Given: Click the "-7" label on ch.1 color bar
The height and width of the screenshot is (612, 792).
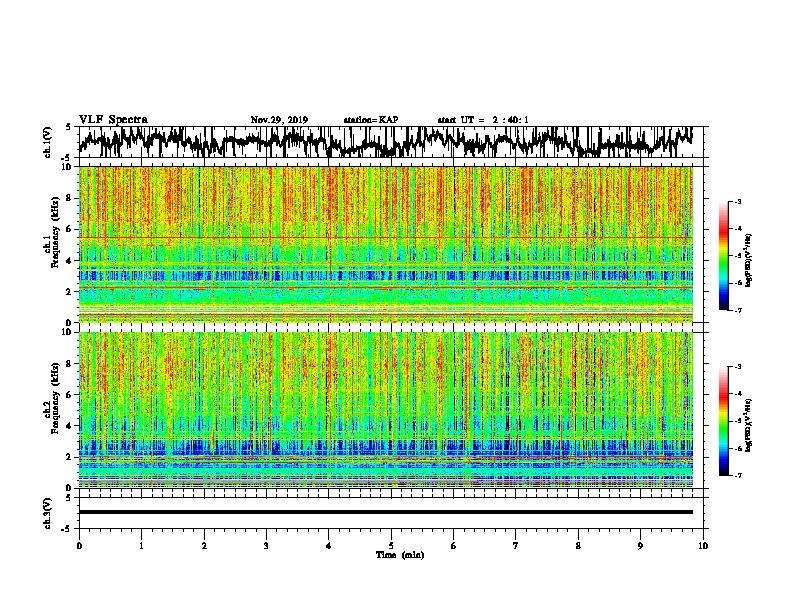Looking at the screenshot, I should click(737, 310).
